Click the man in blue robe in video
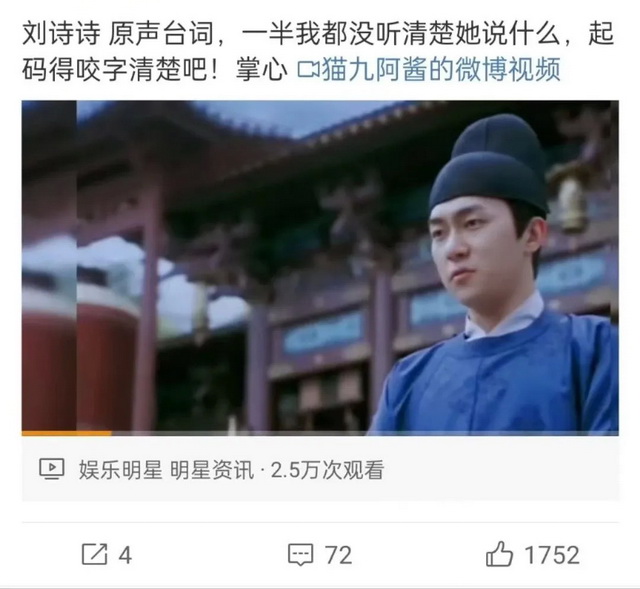 coord(500,286)
